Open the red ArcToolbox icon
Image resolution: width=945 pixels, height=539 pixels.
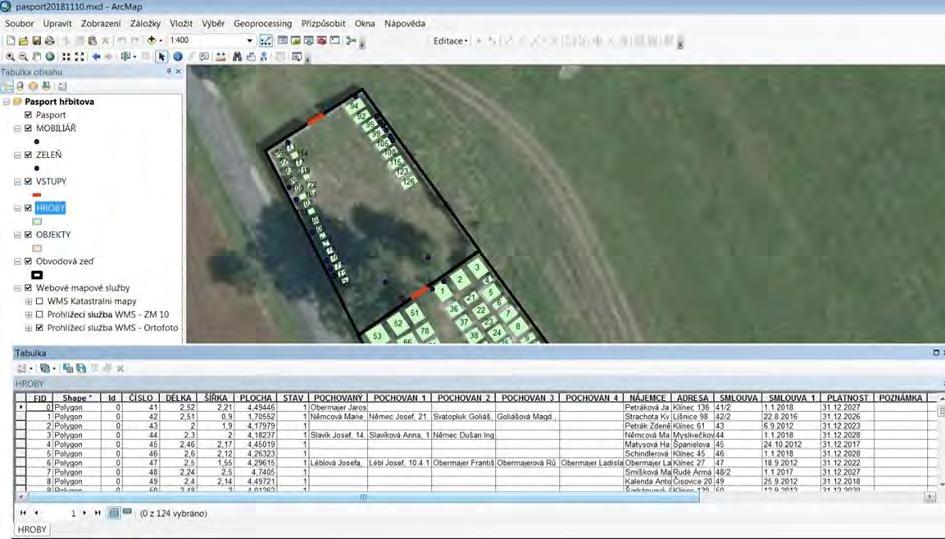(x=322, y=40)
